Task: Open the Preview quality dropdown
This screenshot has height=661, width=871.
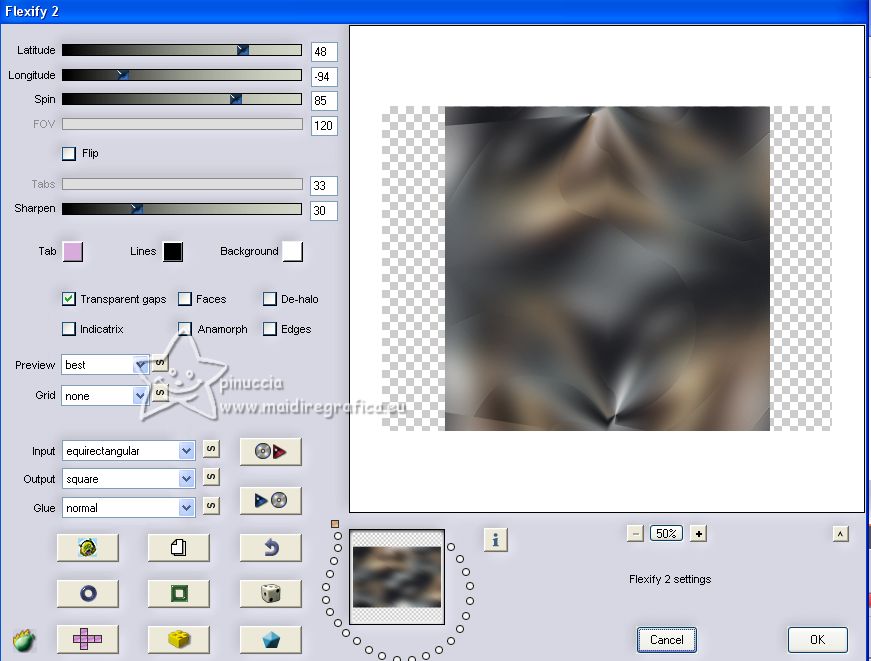Action: tap(105, 365)
